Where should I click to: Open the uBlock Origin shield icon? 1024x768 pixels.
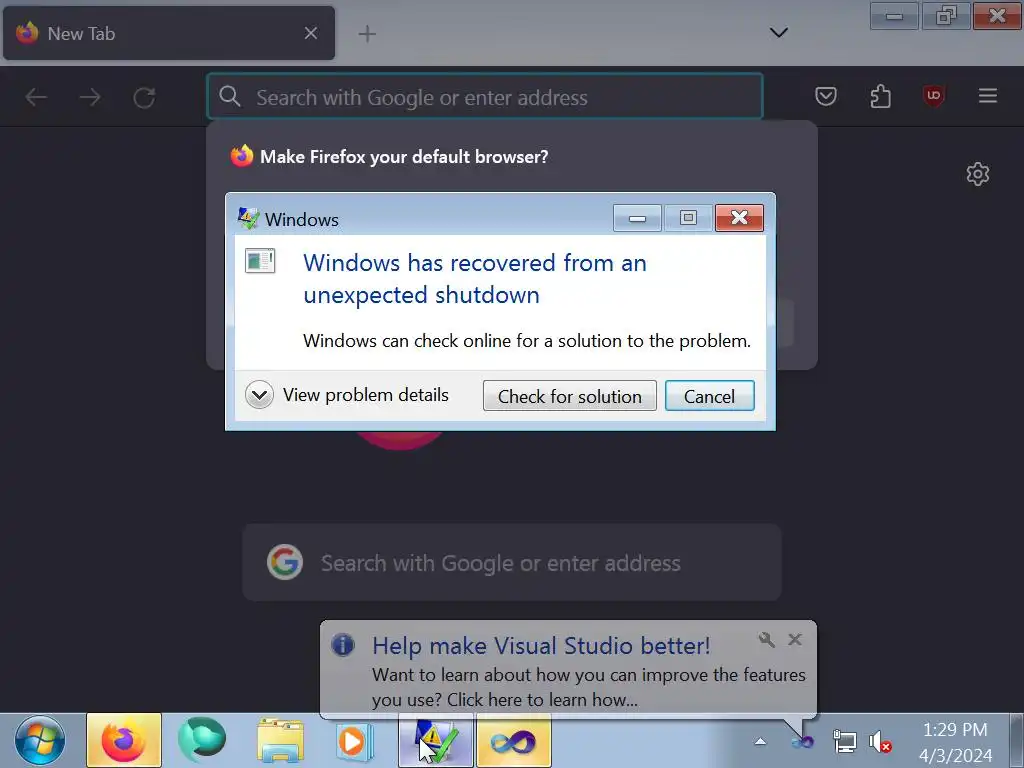click(x=934, y=97)
